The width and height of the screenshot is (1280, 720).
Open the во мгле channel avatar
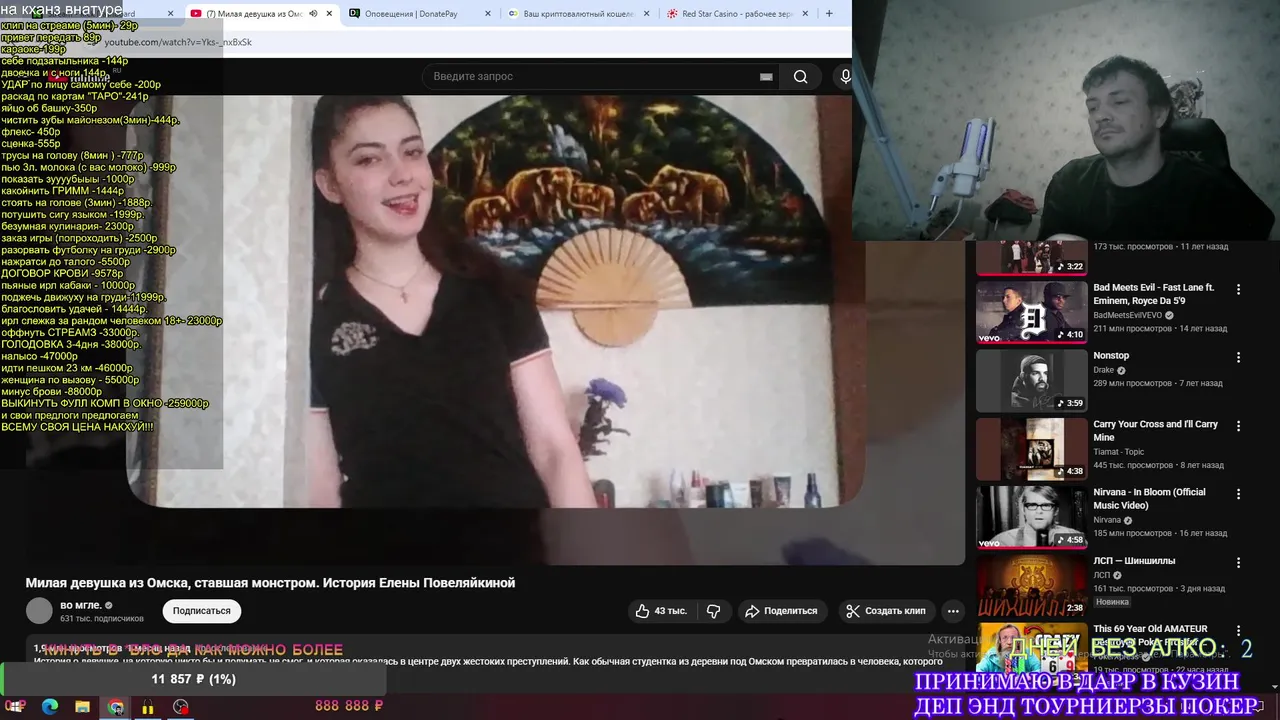(x=39, y=611)
